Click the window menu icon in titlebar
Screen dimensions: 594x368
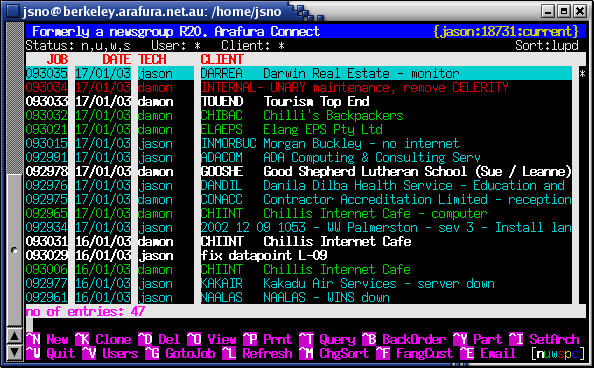(13, 11)
